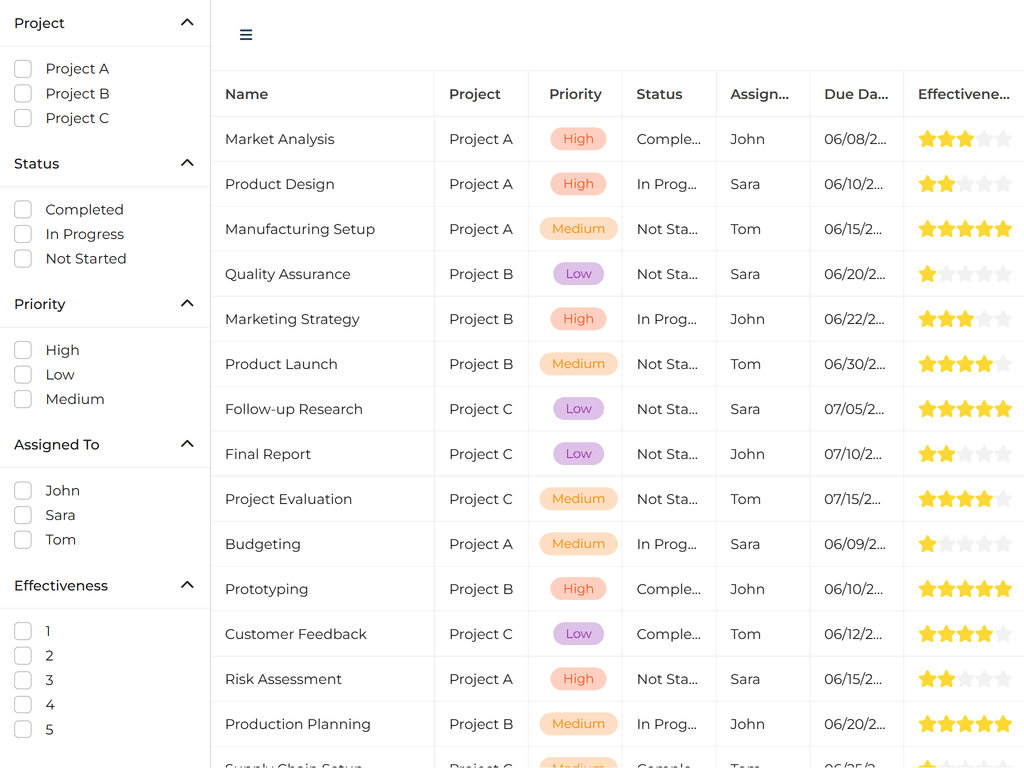Click the fourth star for Product Design effectiveness
The height and width of the screenshot is (768, 1024).
[x=982, y=184]
